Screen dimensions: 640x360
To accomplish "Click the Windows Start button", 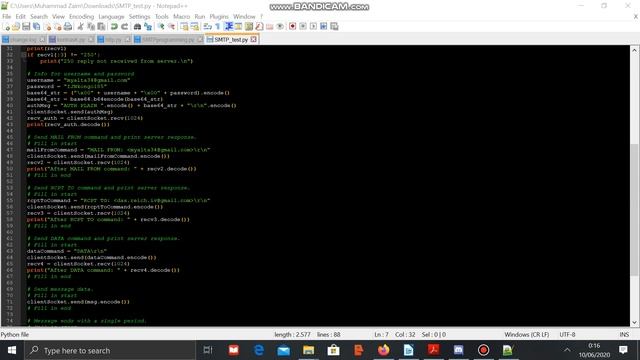I will click(x=12, y=350).
